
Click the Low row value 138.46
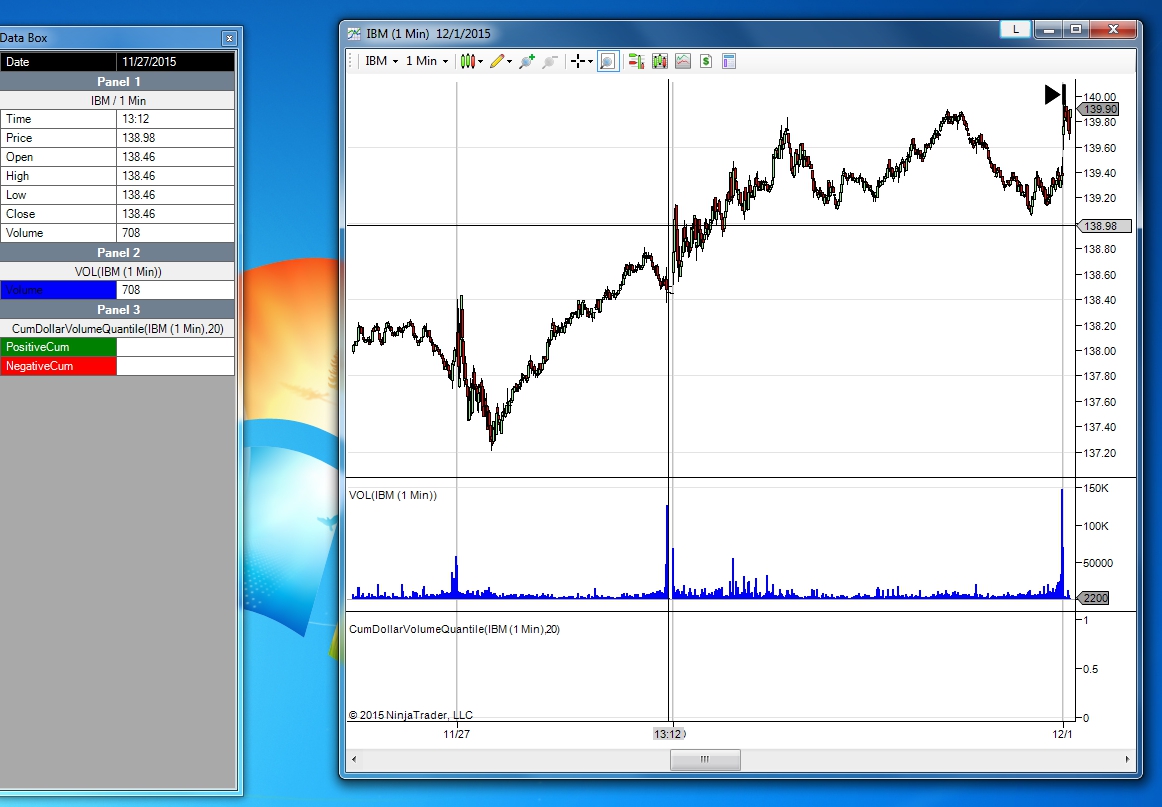click(x=176, y=195)
